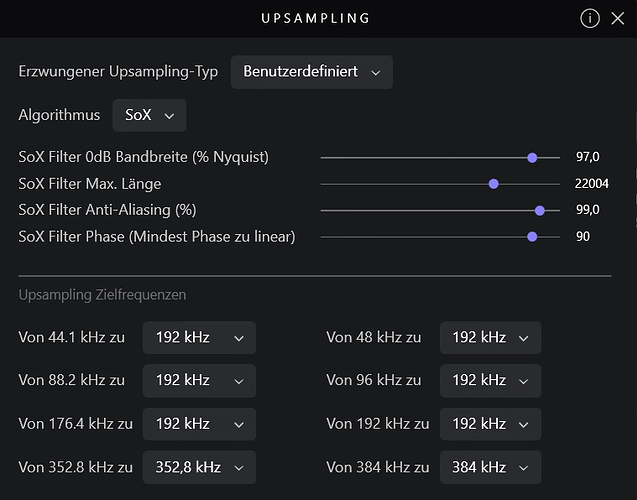This screenshot has height=500, width=637.
Task: Click the 22004 filter length value
Action: tap(592, 183)
